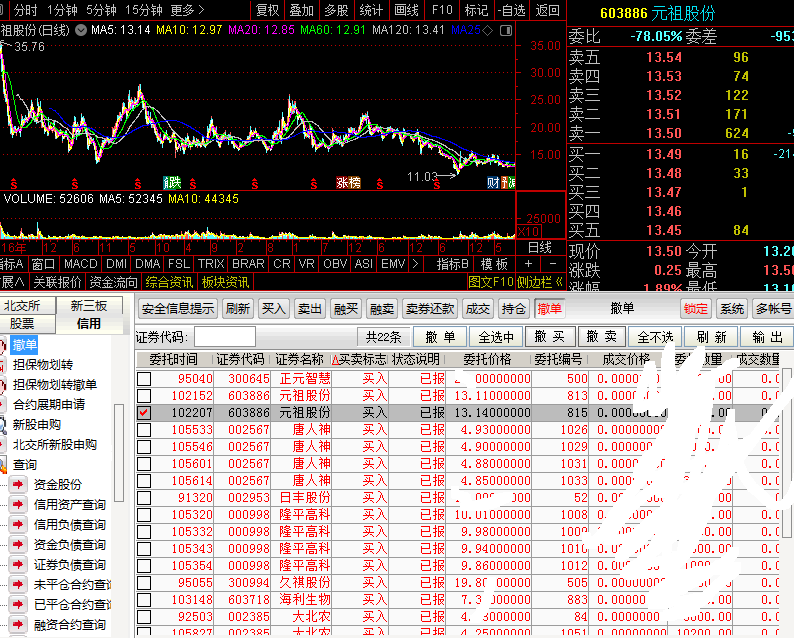Uncheck the 元祖股份 13.14 order checkbox
The width and height of the screenshot is (794, 638).
[x=144, y=413]
